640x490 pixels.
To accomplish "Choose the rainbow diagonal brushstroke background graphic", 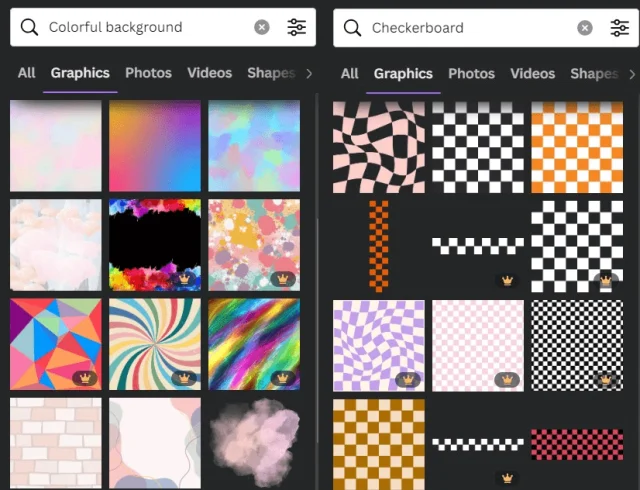I will tap(254, 344).
